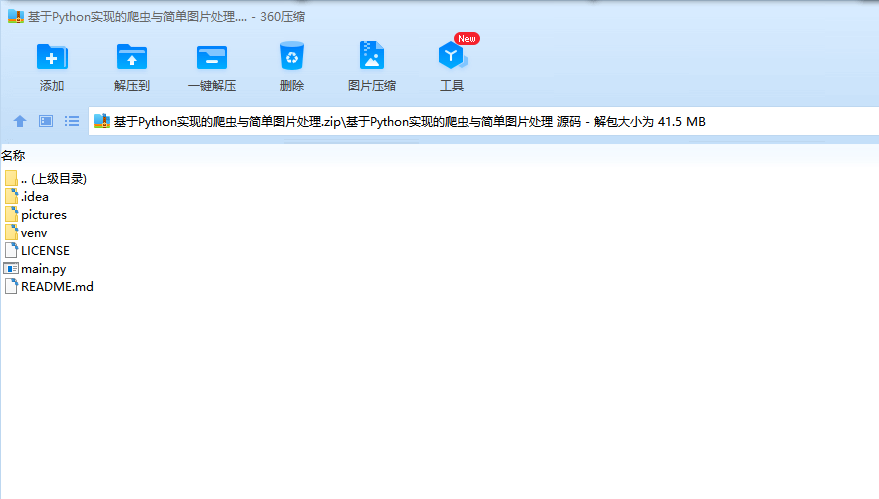
Task: Select the '.. (上级目录)' entry
Action: tap(54, 179)
